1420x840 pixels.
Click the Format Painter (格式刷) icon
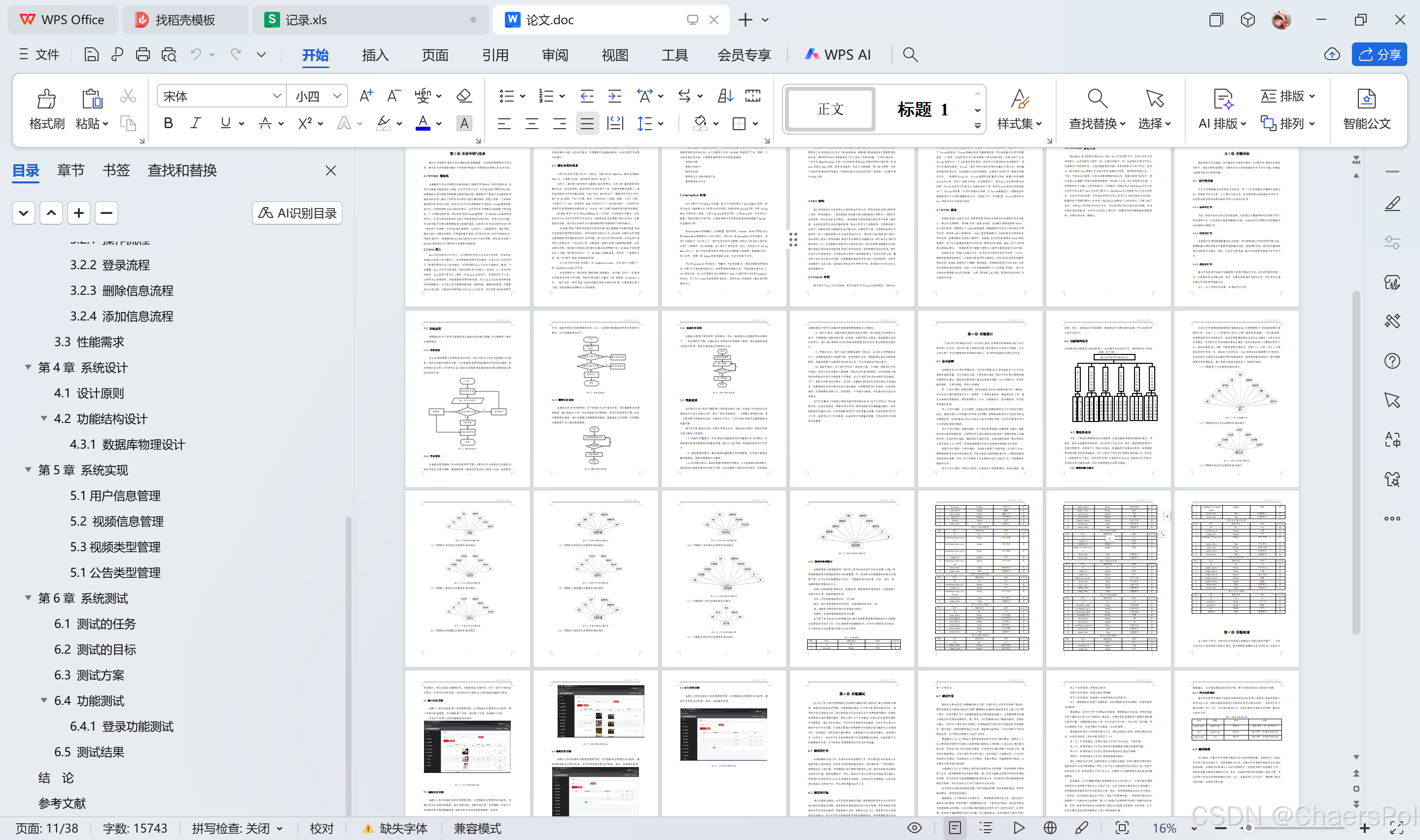pyautogui.click(x=46, y=99)
